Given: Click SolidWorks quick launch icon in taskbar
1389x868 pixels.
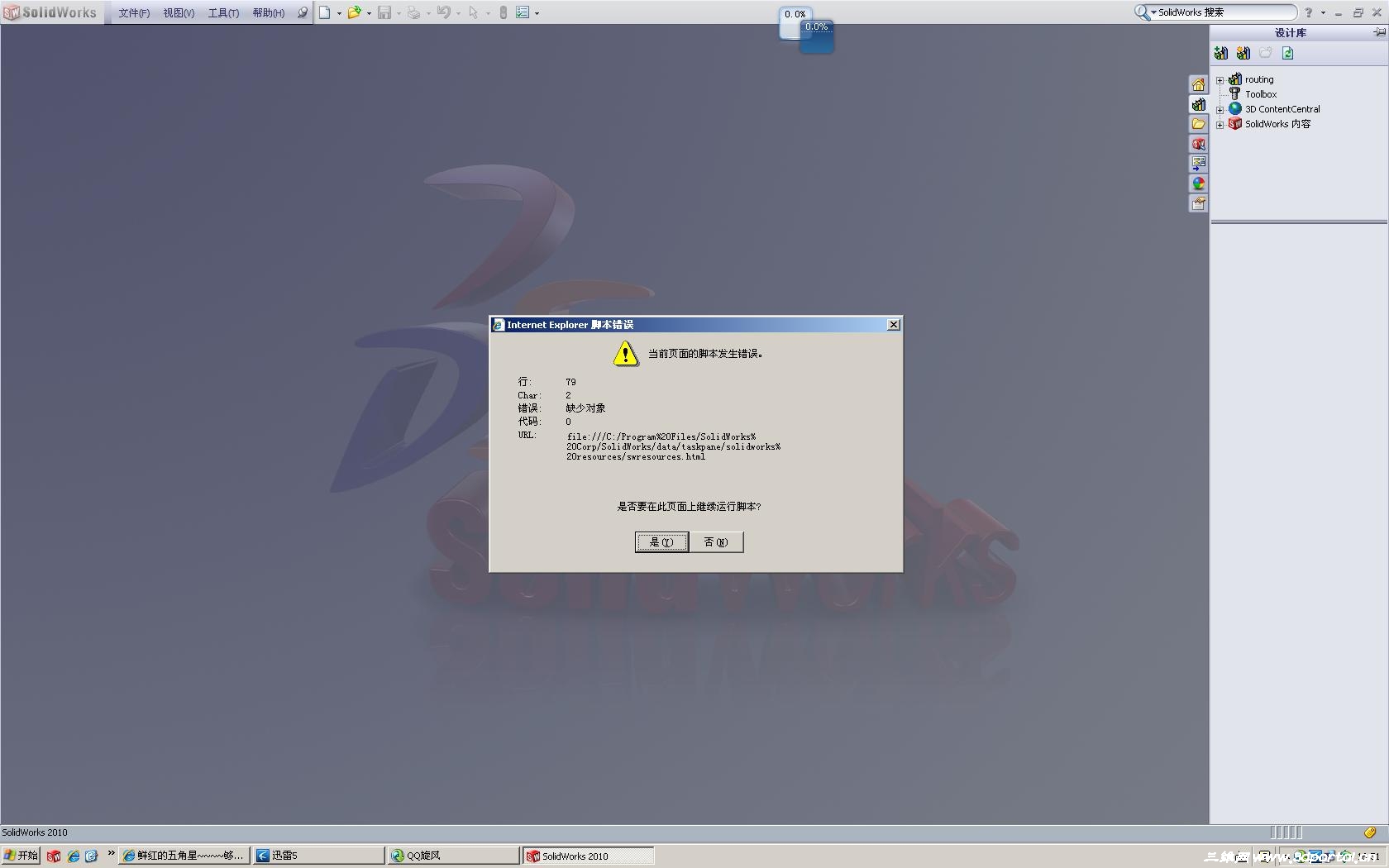Looking at the screenshot, I should [54, 856].
